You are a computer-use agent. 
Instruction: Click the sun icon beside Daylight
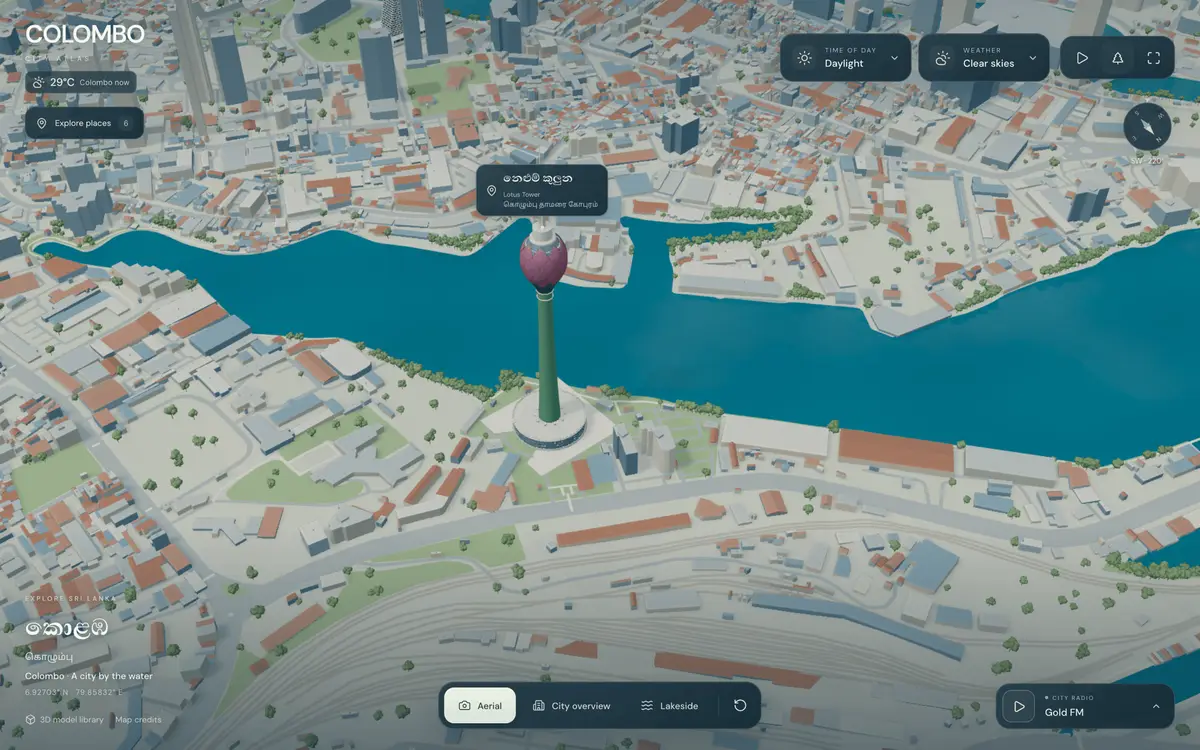(x=804, y=58)
